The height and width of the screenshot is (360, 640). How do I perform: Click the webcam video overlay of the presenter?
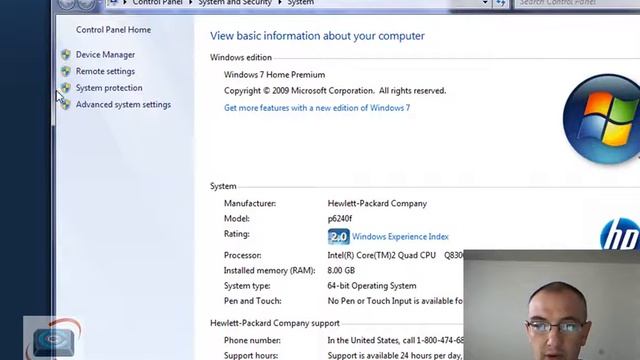(552, 305)
